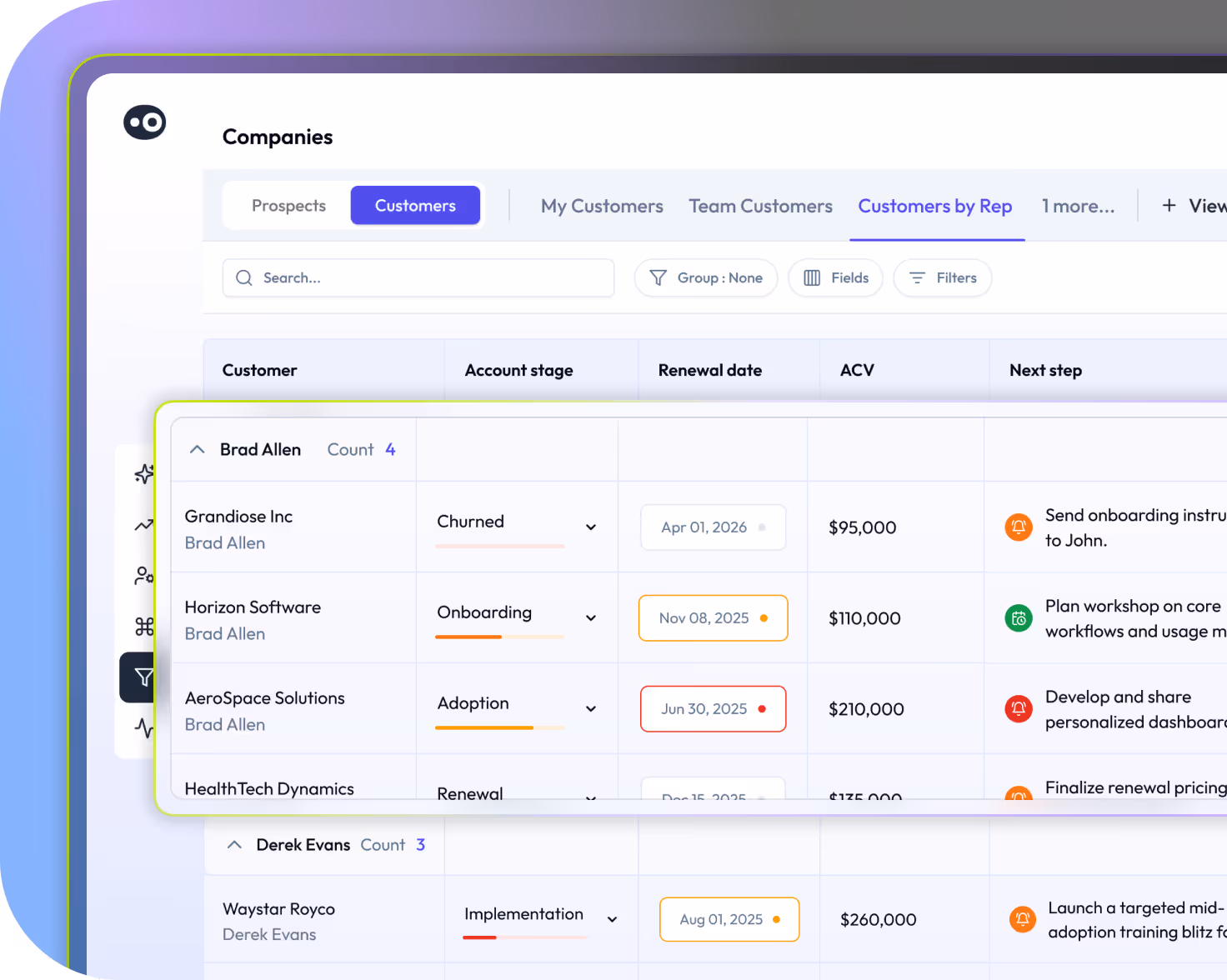Select the Customers segment toggle
Screen dimensions: 1227x980
coord(415,205)
